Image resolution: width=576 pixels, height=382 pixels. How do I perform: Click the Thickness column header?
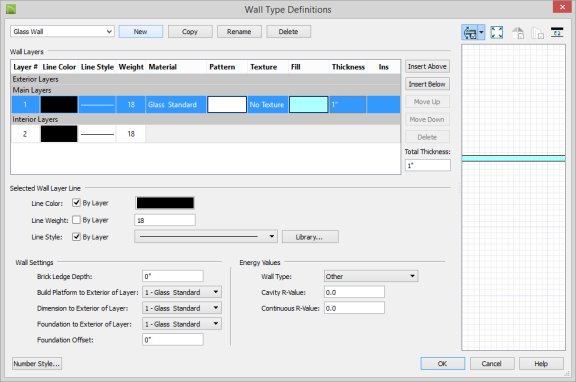coord(348,67)
